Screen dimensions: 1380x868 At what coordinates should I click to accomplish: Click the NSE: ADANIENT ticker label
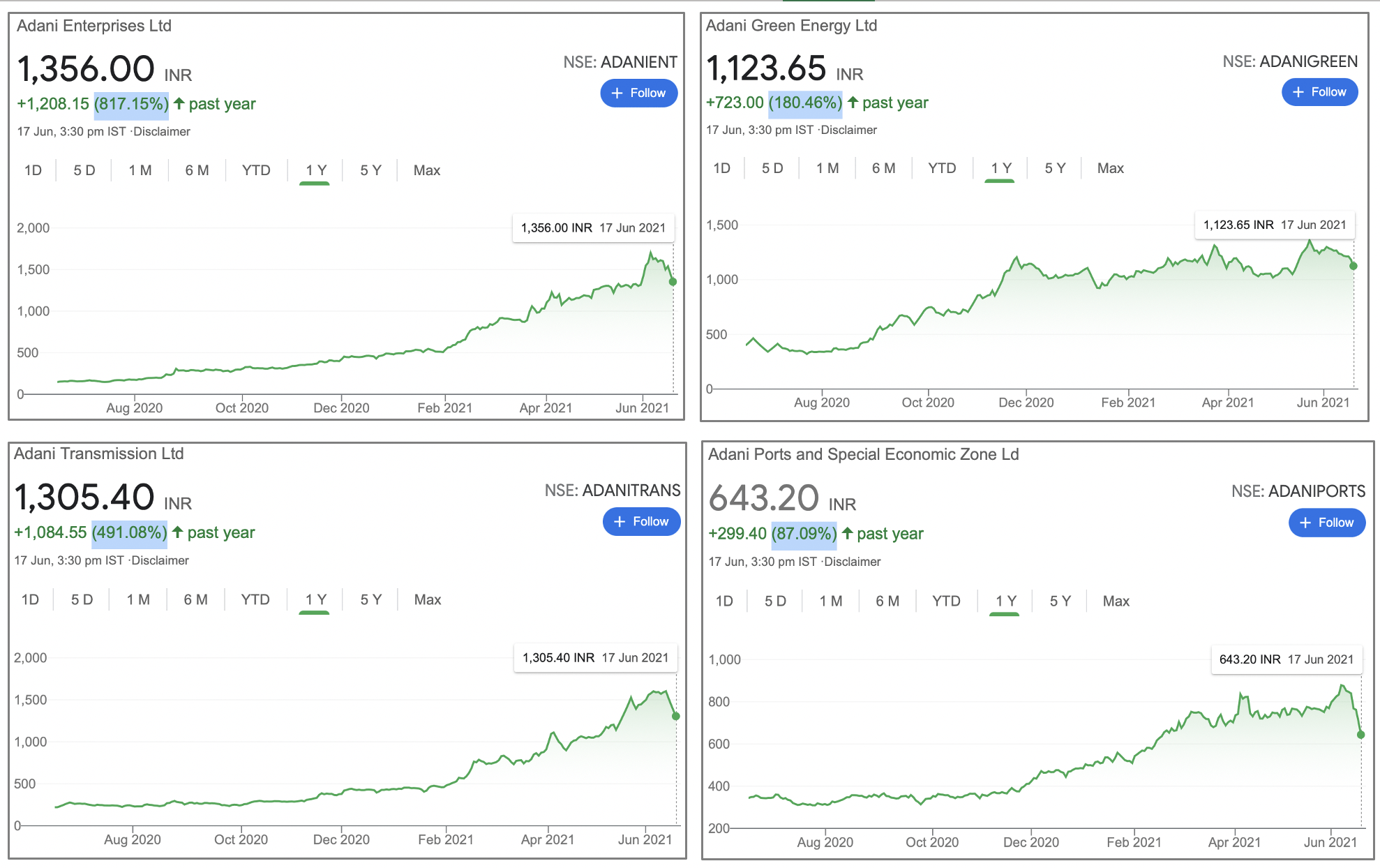[620, 62]
